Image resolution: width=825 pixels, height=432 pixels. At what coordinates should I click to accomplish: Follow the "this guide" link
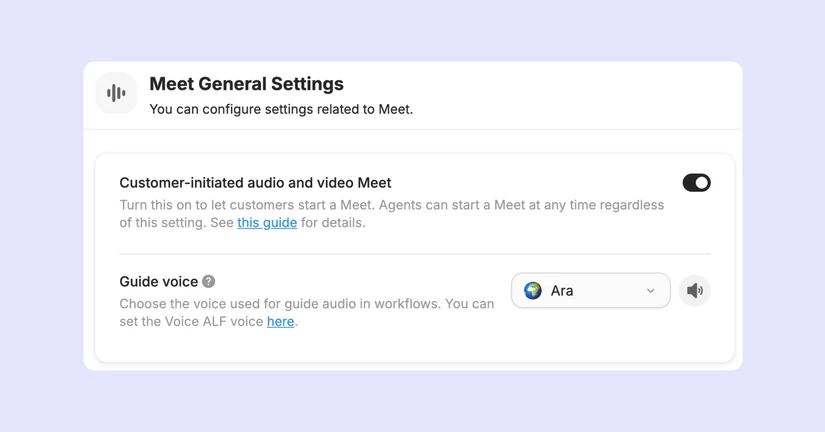(267, 223)
